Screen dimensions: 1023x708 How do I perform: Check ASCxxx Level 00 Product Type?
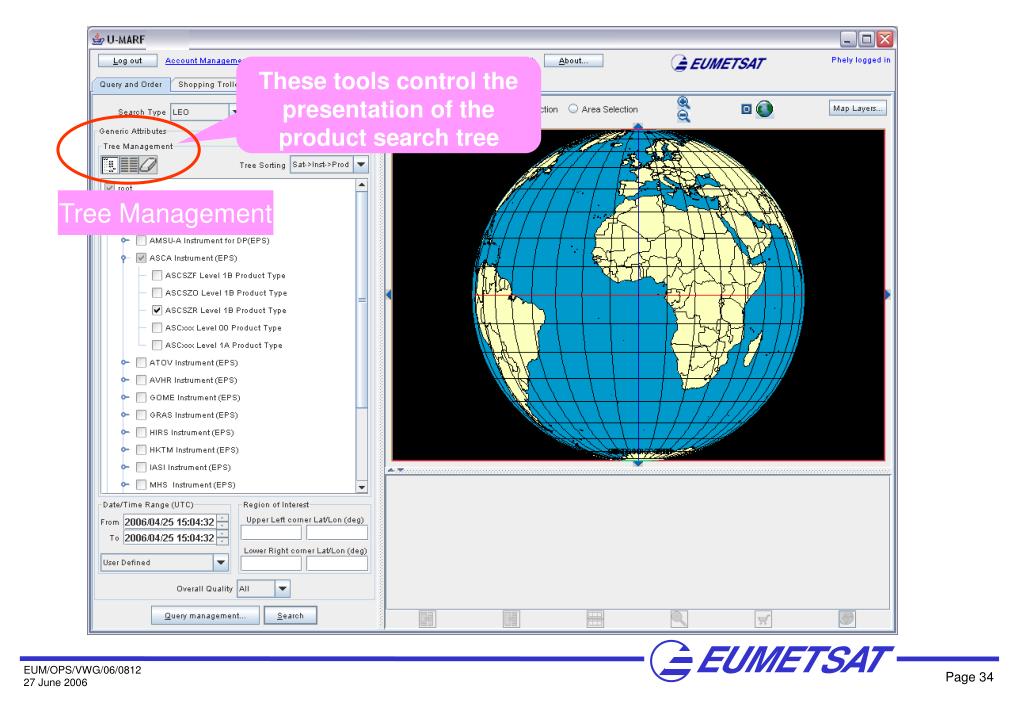tap(157, 328)
